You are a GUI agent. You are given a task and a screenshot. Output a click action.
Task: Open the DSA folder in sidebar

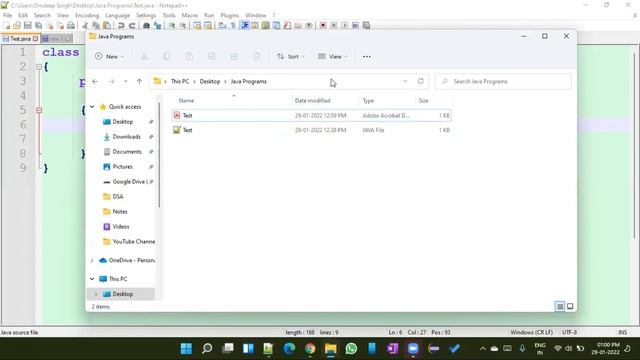(x=118, y=196)
